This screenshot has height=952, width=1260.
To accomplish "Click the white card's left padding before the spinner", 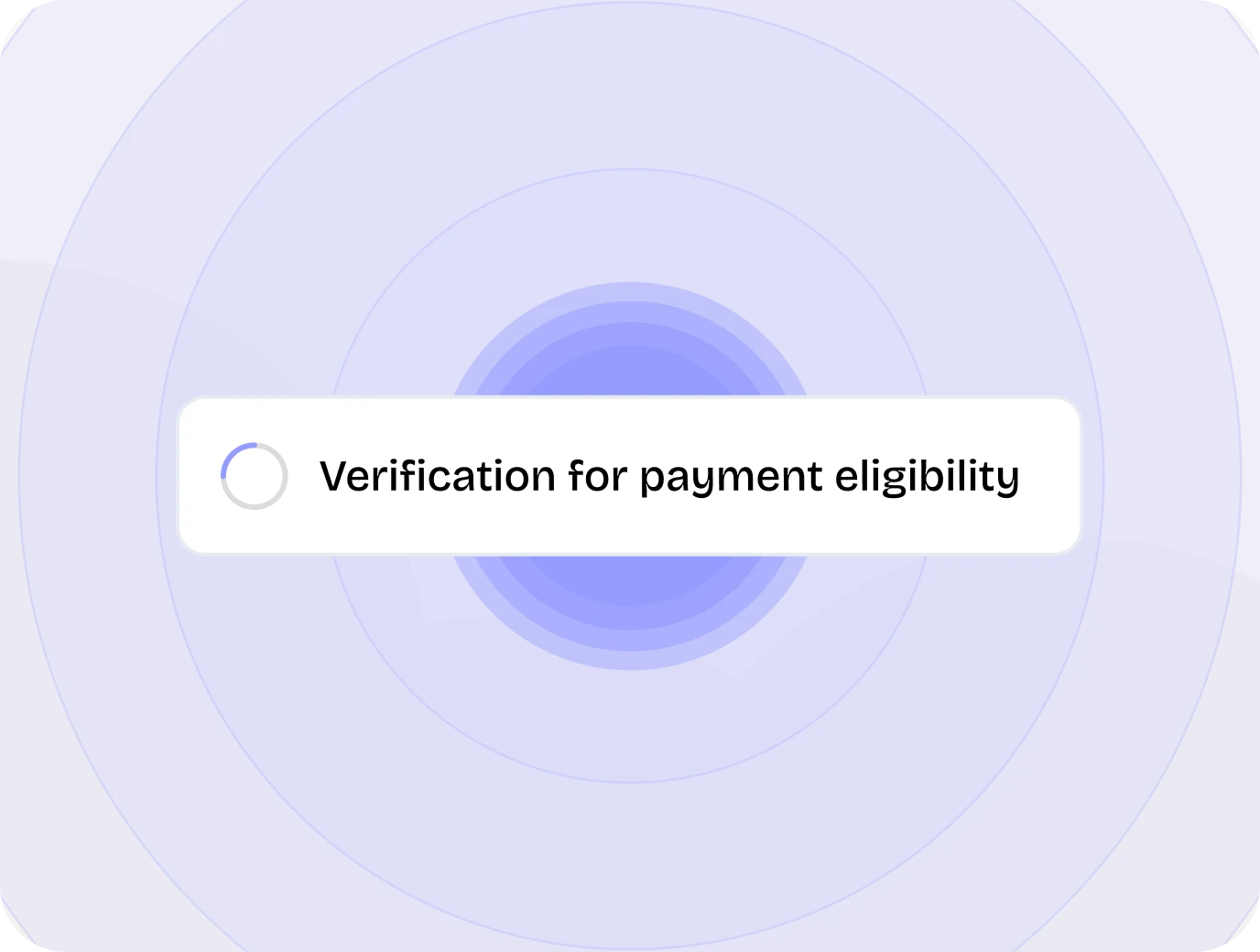I will coord(199,476).
